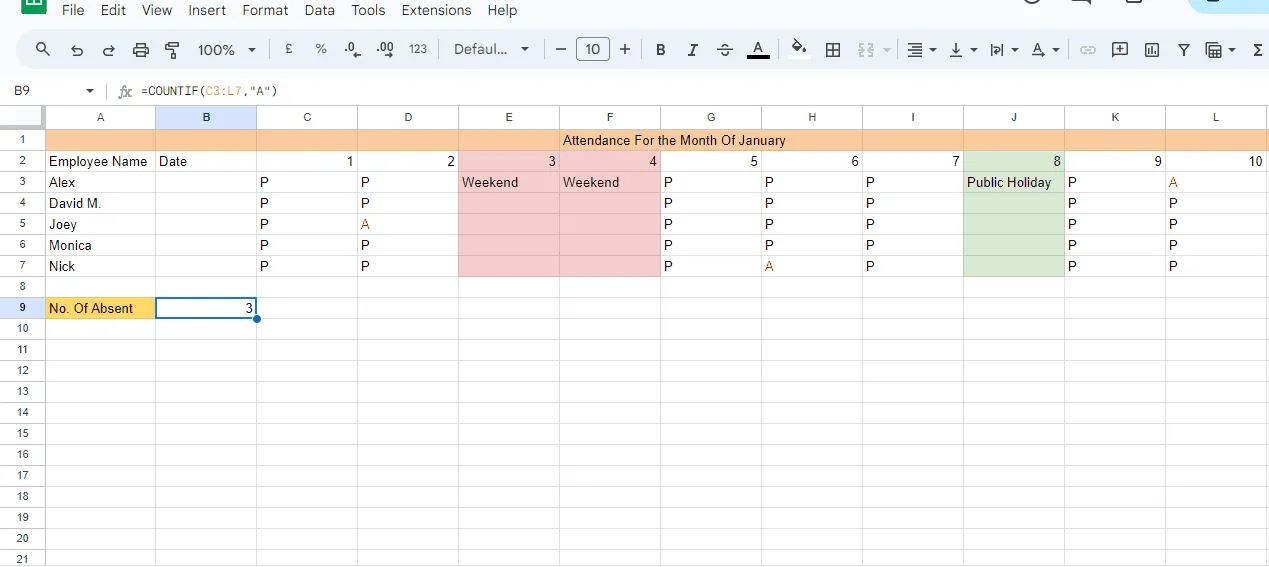Open vertical align dropdown
1269x567 pixels.
[963, 49]
